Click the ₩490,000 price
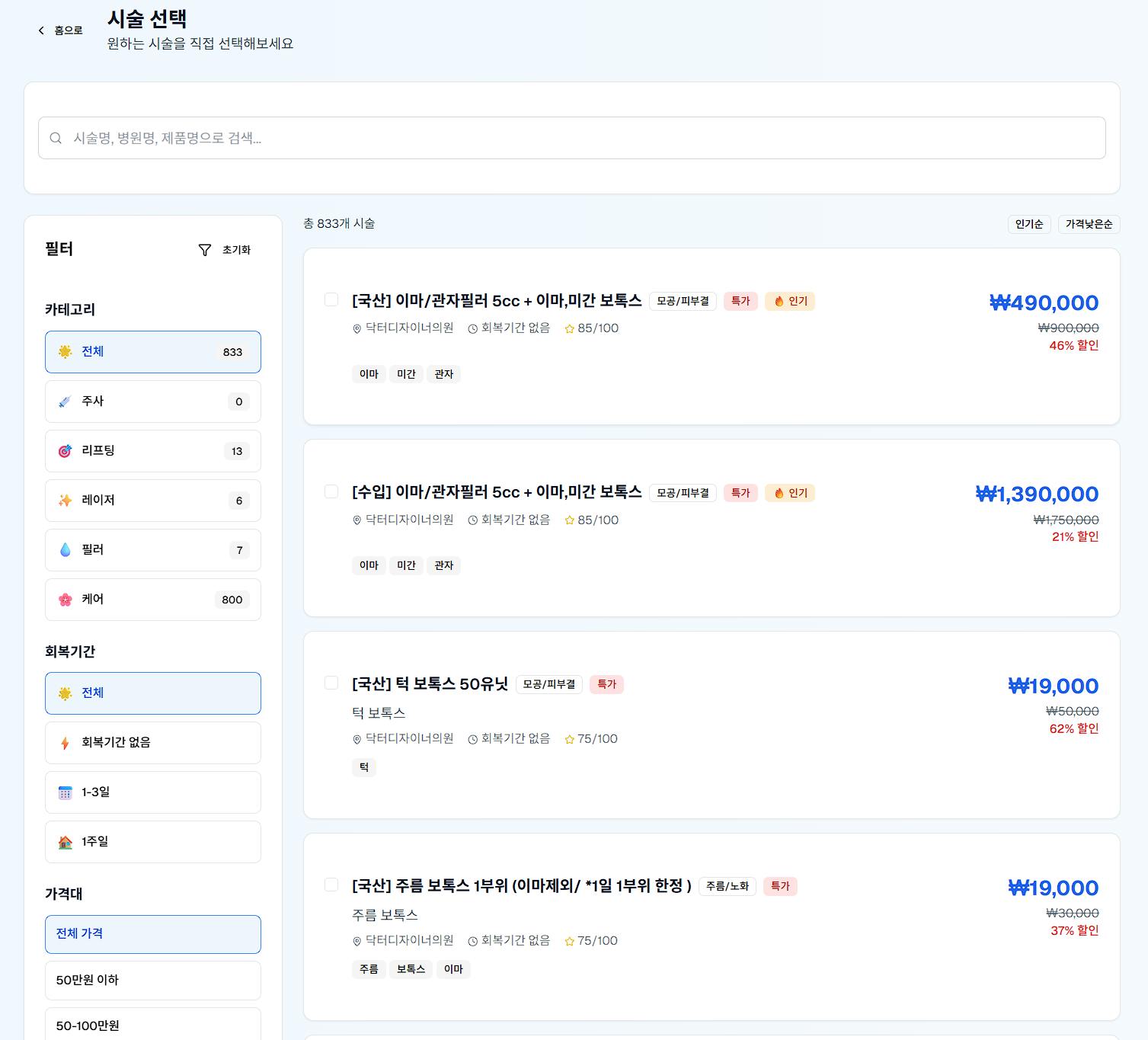The image size is (1148, 1040). (1044, 303)
